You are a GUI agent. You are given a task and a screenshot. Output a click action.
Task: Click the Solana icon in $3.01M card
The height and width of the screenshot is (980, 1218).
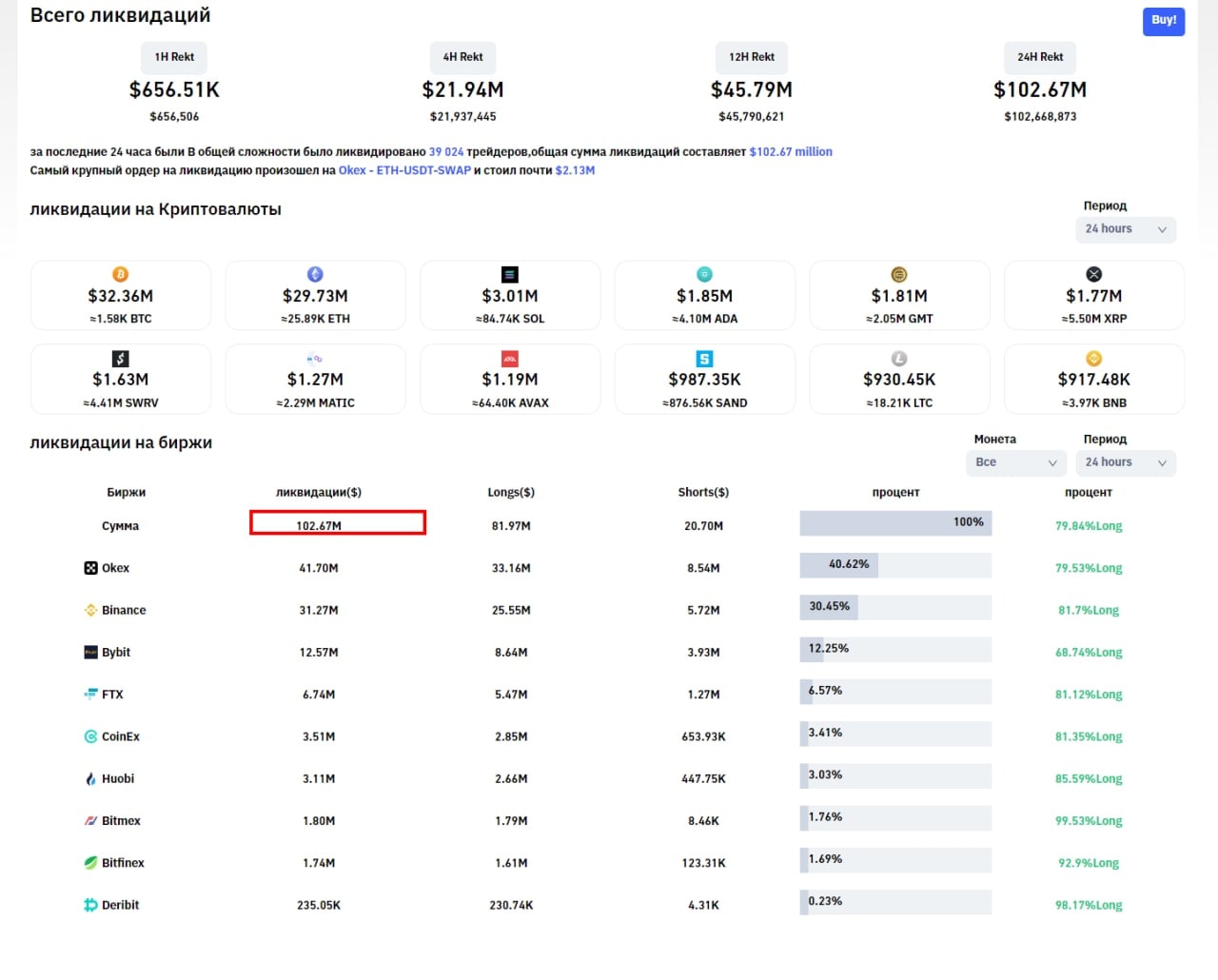coord(510,274)
